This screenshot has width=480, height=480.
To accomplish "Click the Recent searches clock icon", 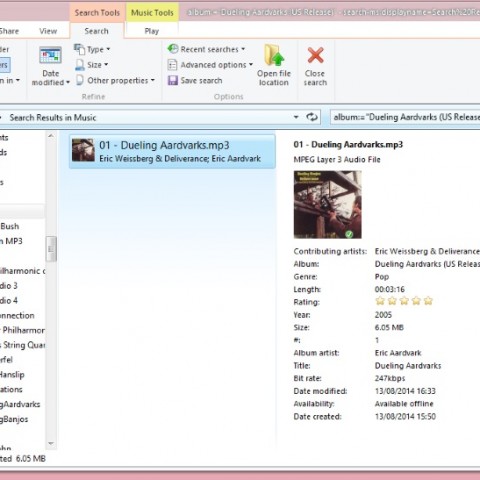I will pyautogui.click(x=173, y=49).
